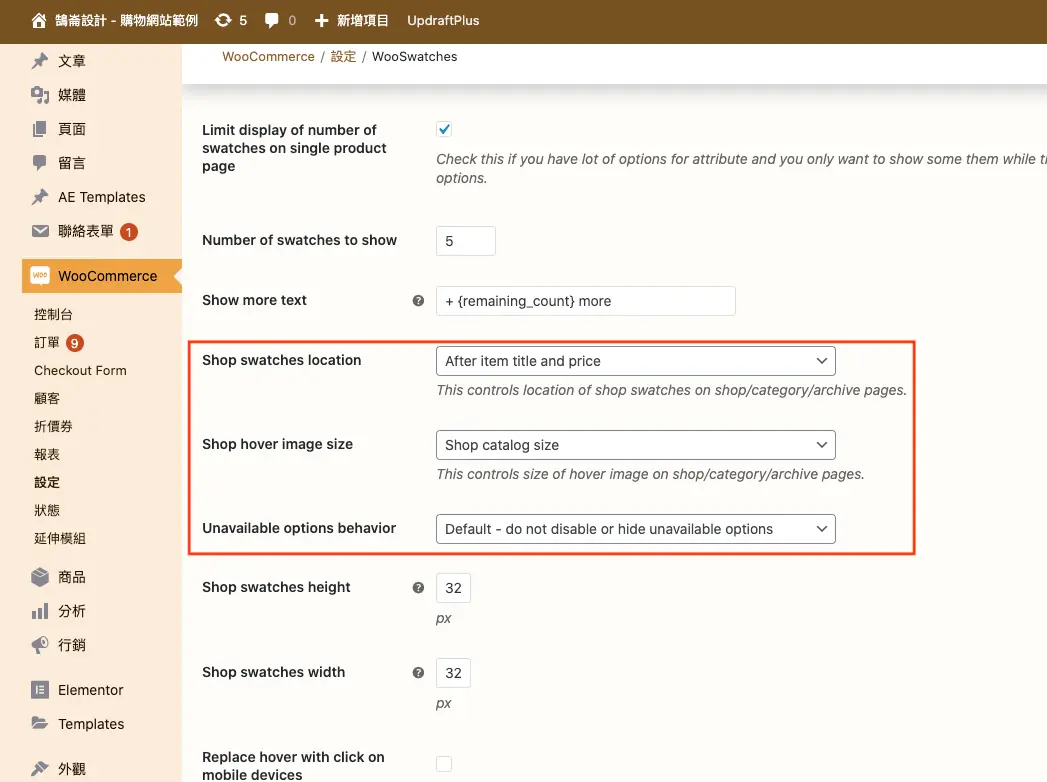Click the envelope icon beside 聯絡表單
The width and height of the screenshot is (1047, 782).
[x=40, y=231]
